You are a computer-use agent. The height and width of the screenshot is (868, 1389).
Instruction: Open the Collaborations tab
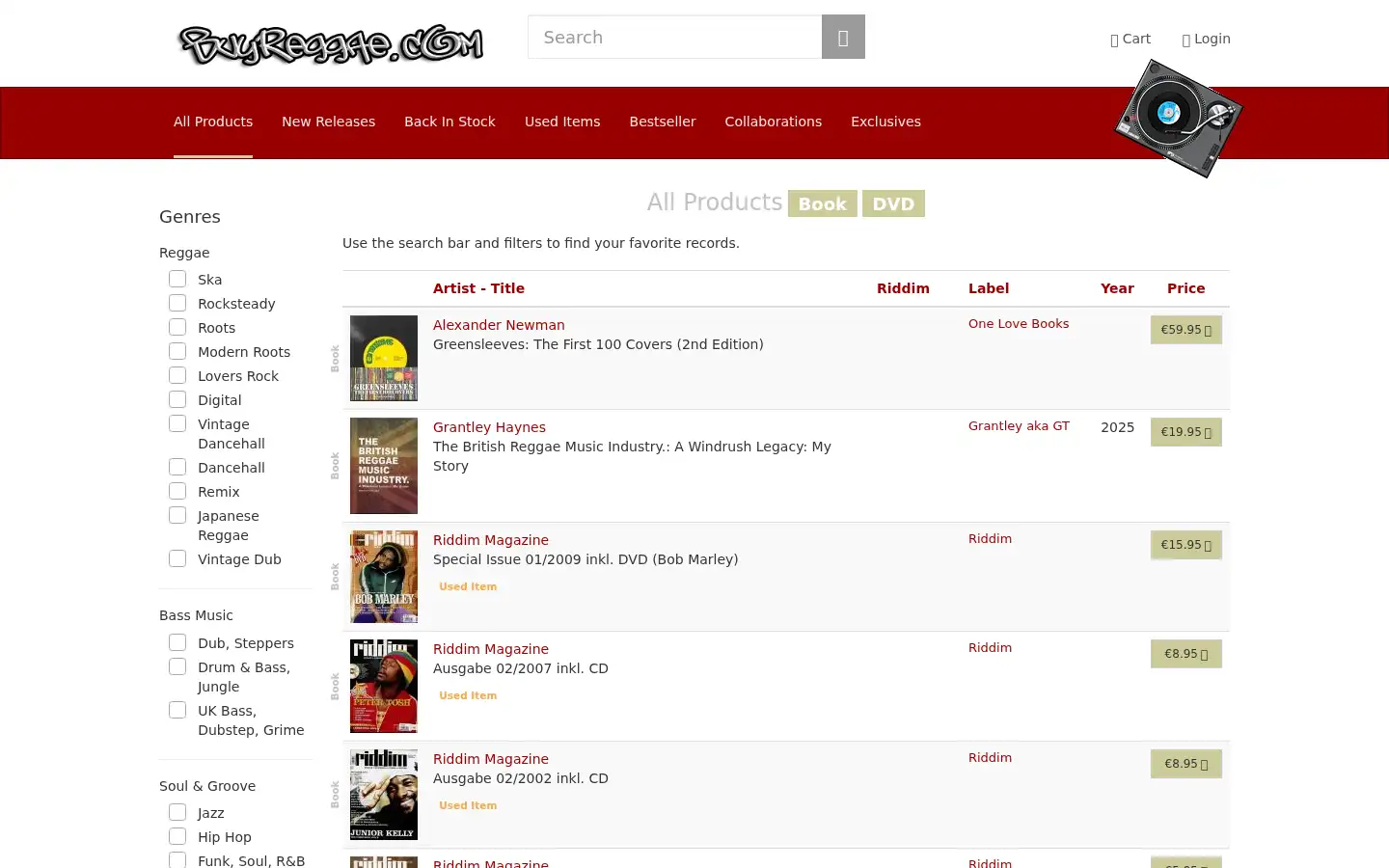(x=774, y=122)
